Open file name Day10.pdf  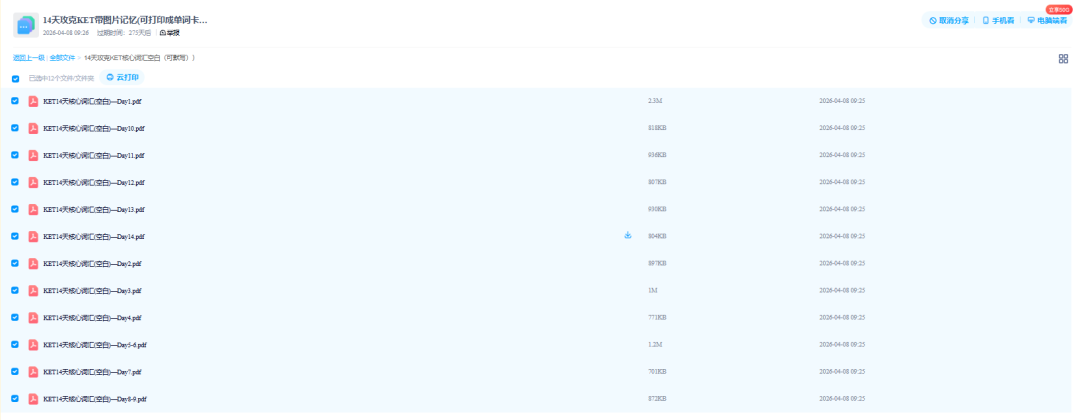[94, 128]
